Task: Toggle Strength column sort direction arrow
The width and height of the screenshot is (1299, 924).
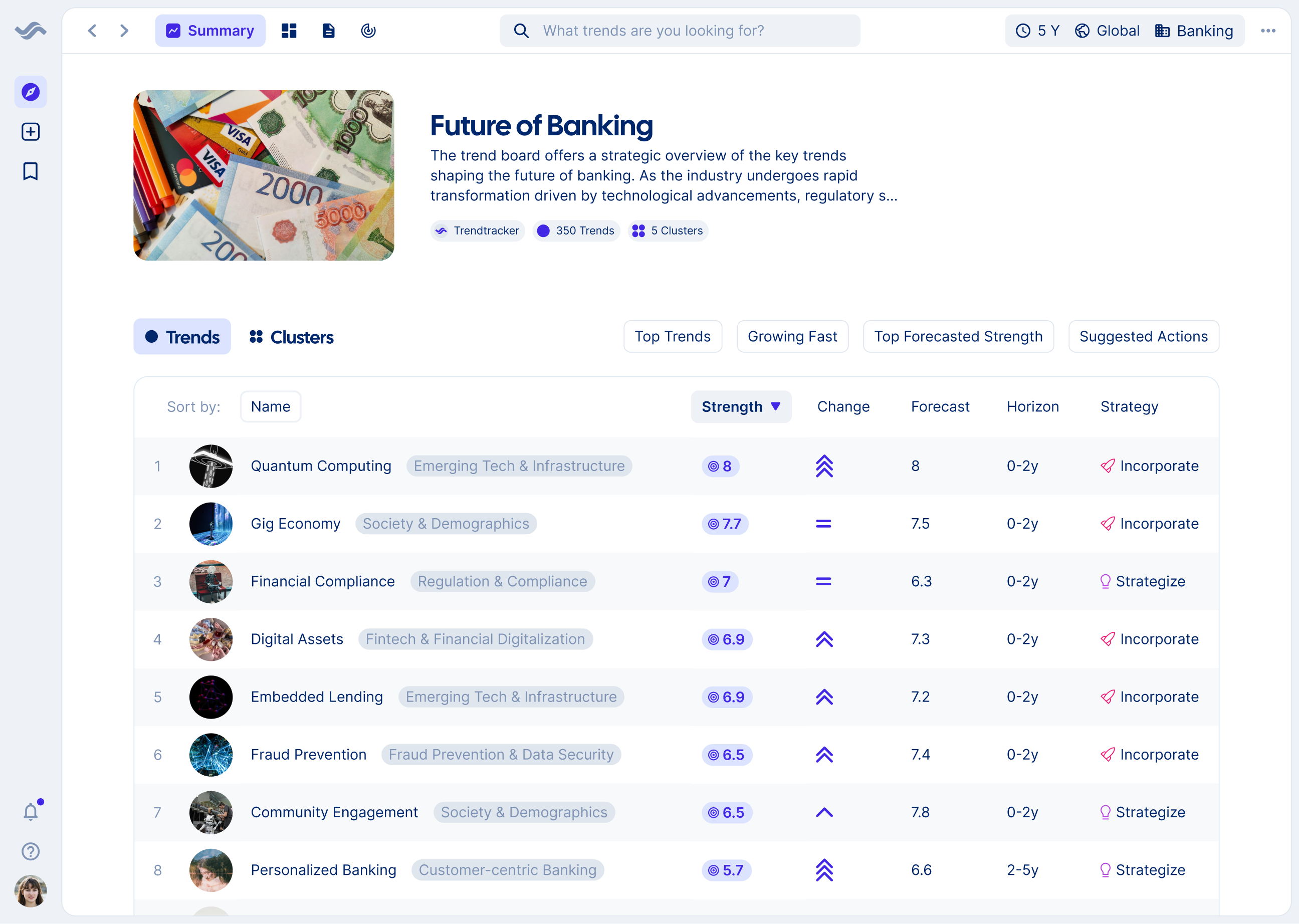Action: (775, 406)
